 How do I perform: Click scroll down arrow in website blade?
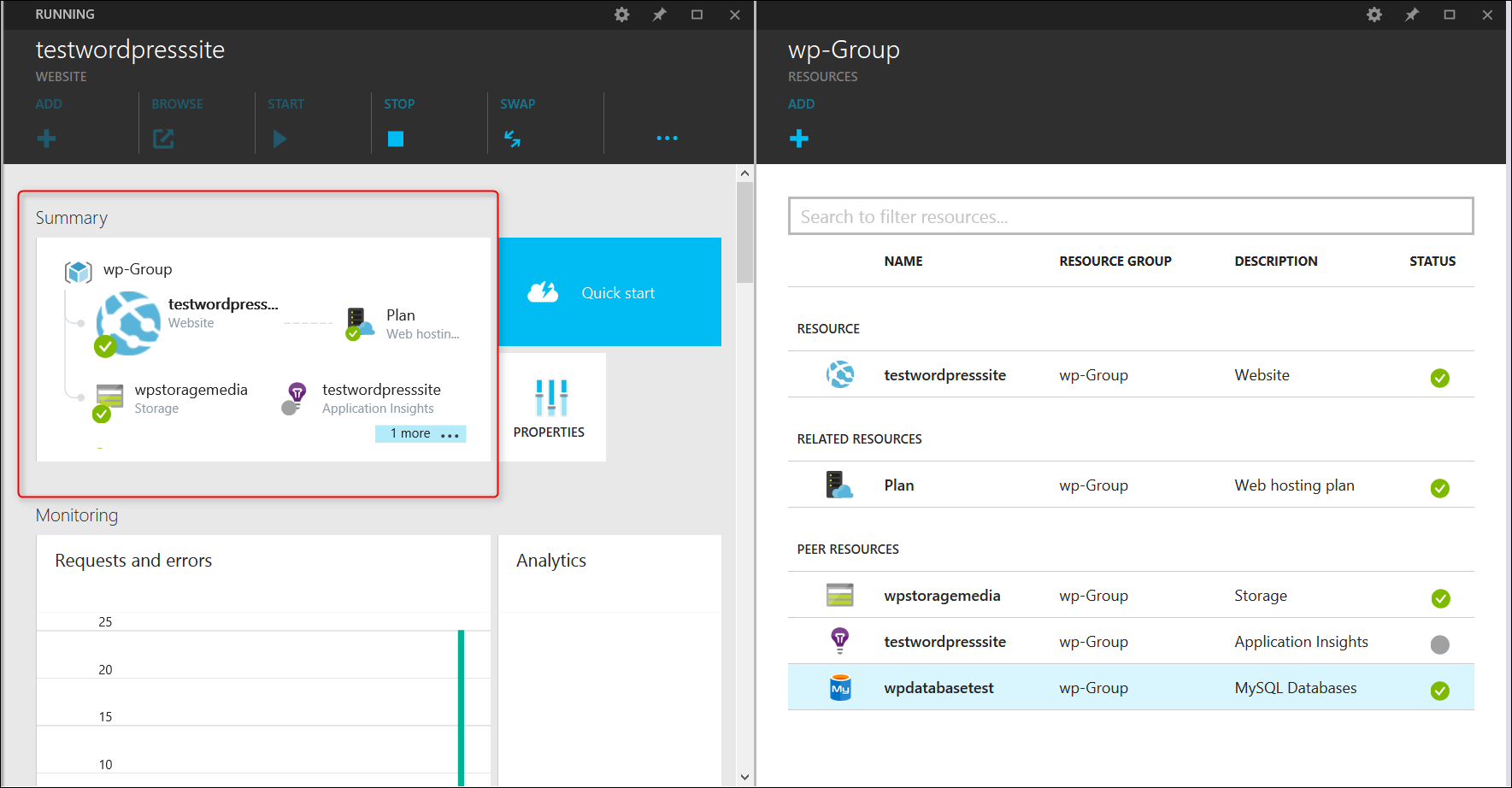click(744, 777)
